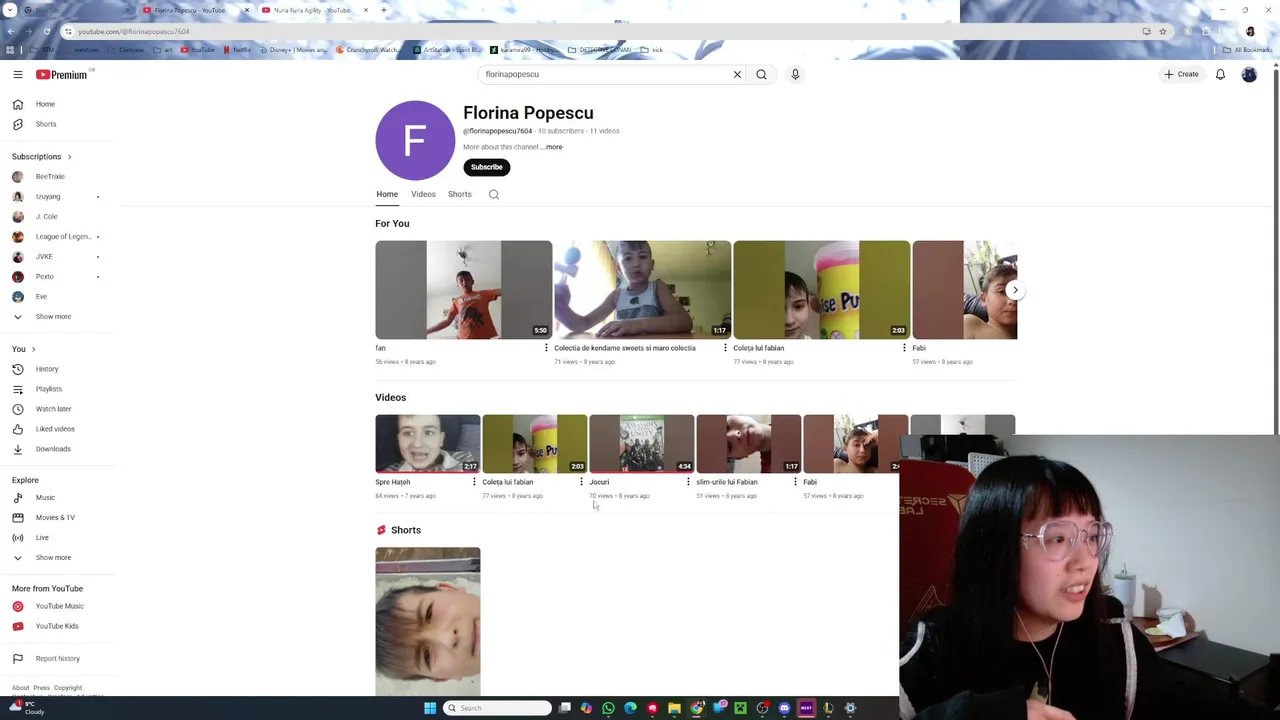Open 'Coleța lui fabian' title in Videos row
The height and width of the screenshot is (720, 1280).
point(508,482)
